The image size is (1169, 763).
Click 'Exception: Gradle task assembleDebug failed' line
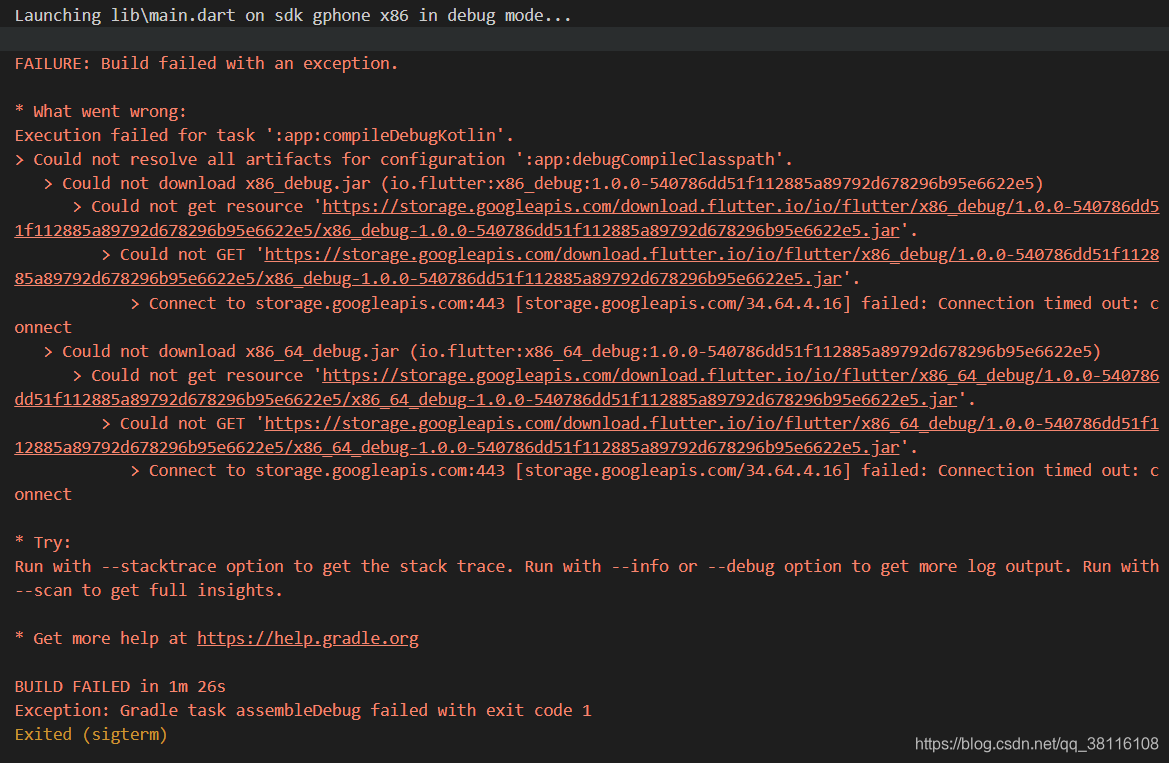point(303,710)
